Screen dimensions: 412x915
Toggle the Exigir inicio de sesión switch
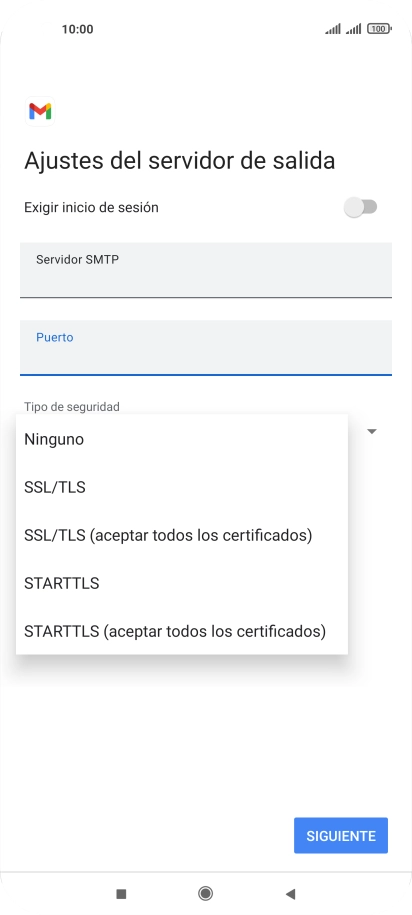(x=361, y=207)
